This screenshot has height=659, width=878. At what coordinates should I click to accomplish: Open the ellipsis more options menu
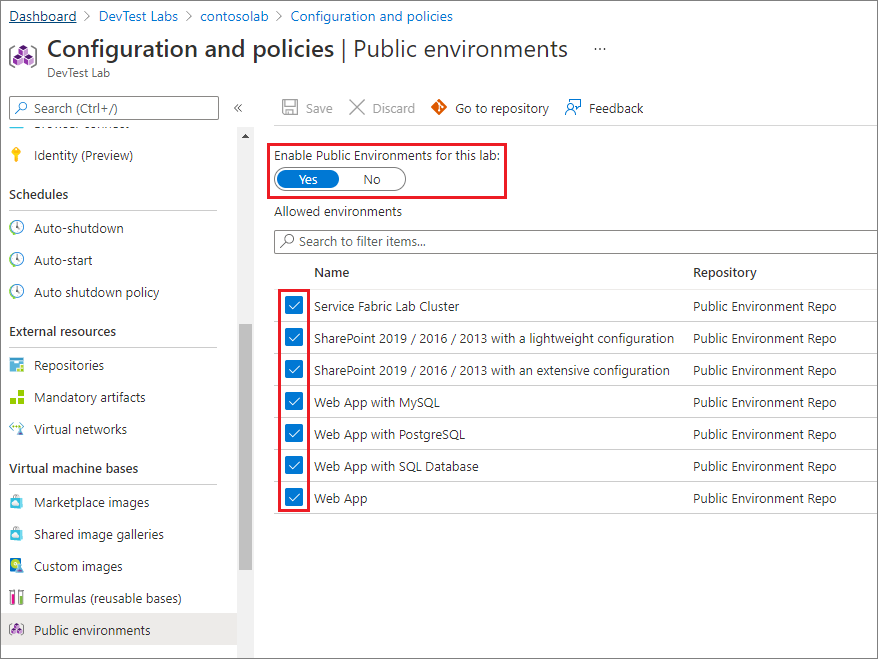(600, 49)
